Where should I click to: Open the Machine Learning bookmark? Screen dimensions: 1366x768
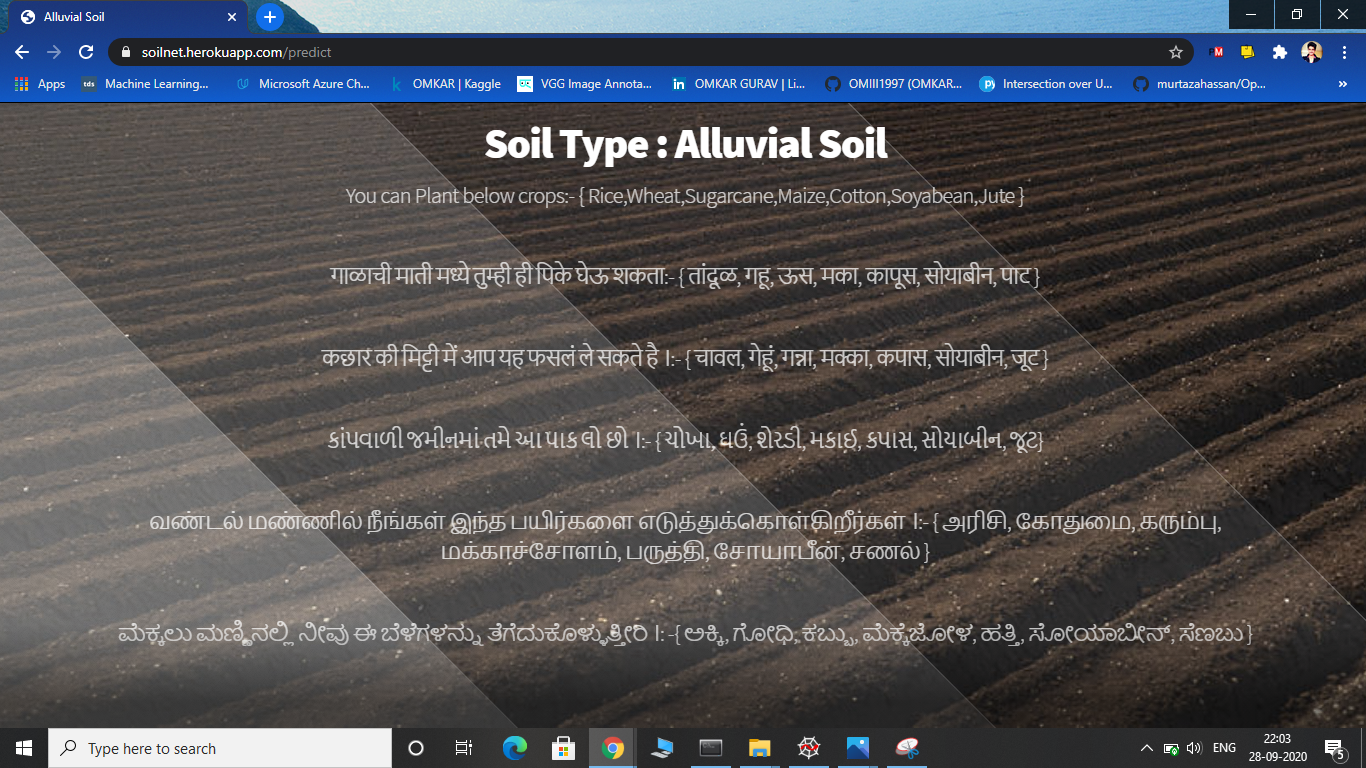click(146, 84)
